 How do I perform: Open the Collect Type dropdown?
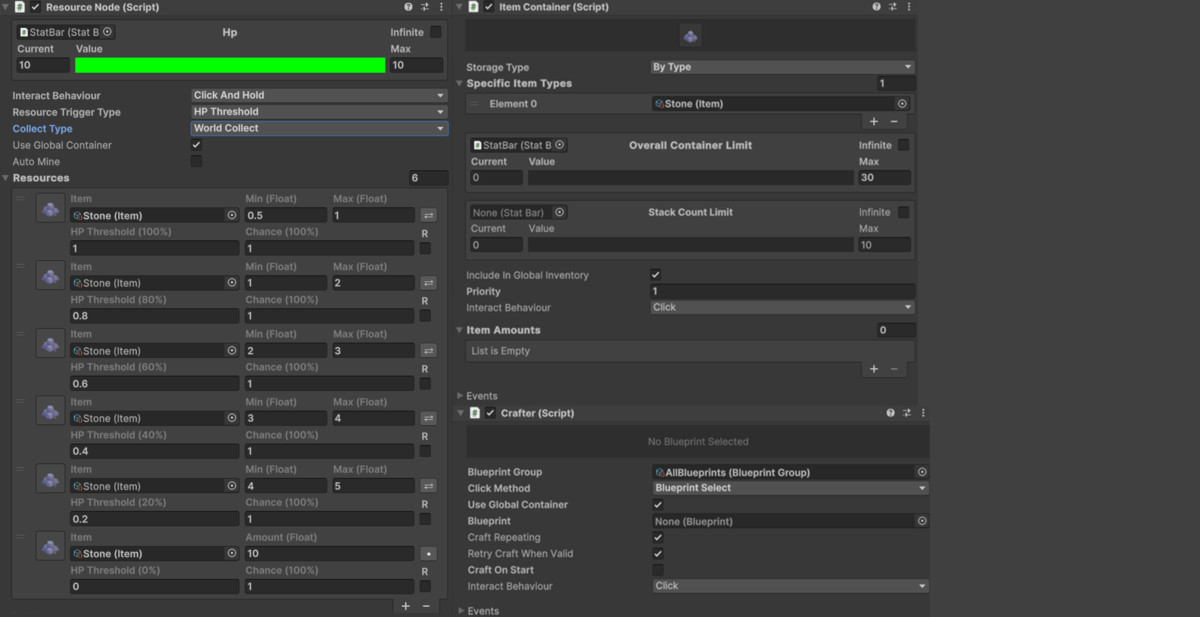[x=318, y=128]
